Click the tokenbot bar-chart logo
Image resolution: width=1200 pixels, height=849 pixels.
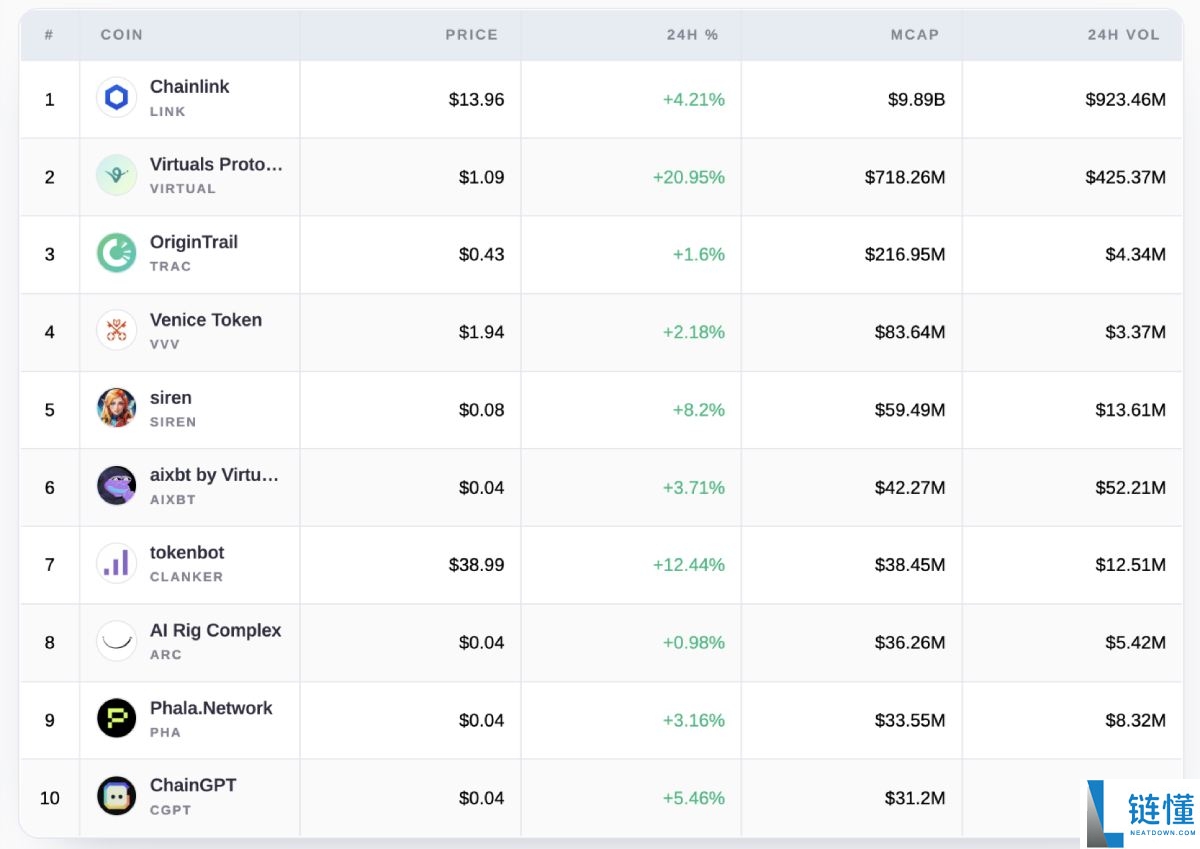click(x=116, y=564)
